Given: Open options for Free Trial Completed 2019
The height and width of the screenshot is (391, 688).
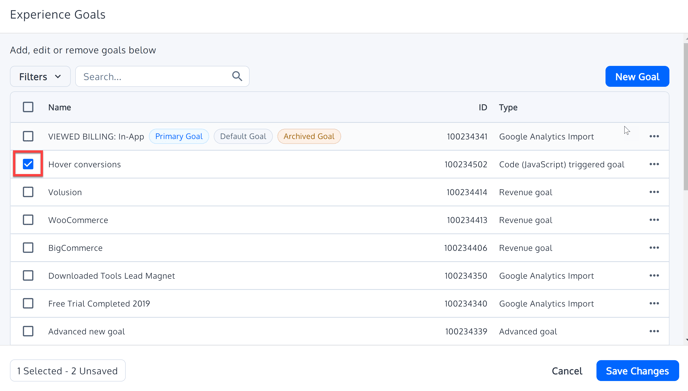Looking at the screenshot, I should coord(654,304).
